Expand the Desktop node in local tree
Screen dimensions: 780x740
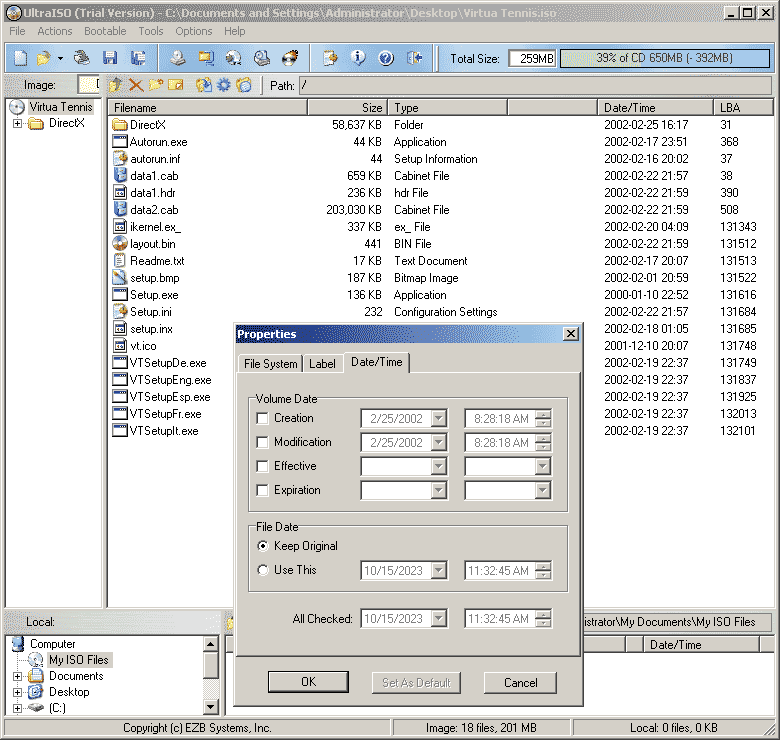click(x=17, y=692)
